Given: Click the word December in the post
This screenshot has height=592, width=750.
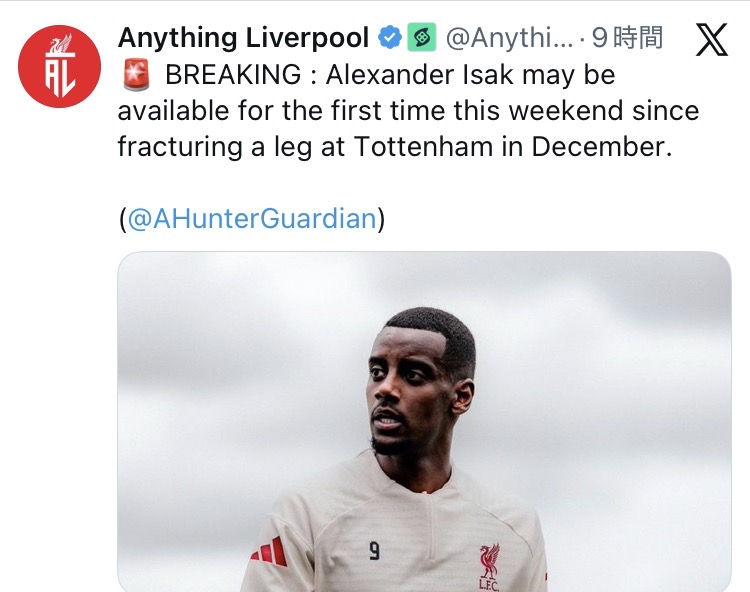Looking at the screenshot, I should point(598,147).
